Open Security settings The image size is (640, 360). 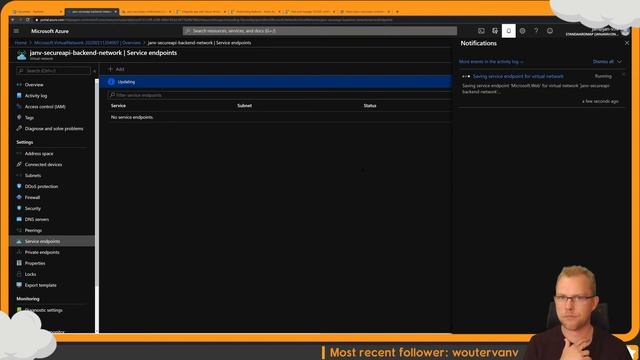pos(33,209)
